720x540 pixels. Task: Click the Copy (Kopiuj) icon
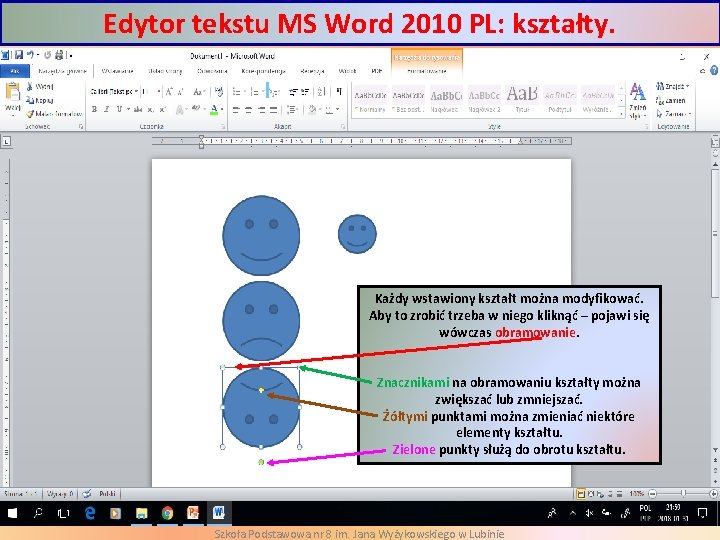[30, 100]
